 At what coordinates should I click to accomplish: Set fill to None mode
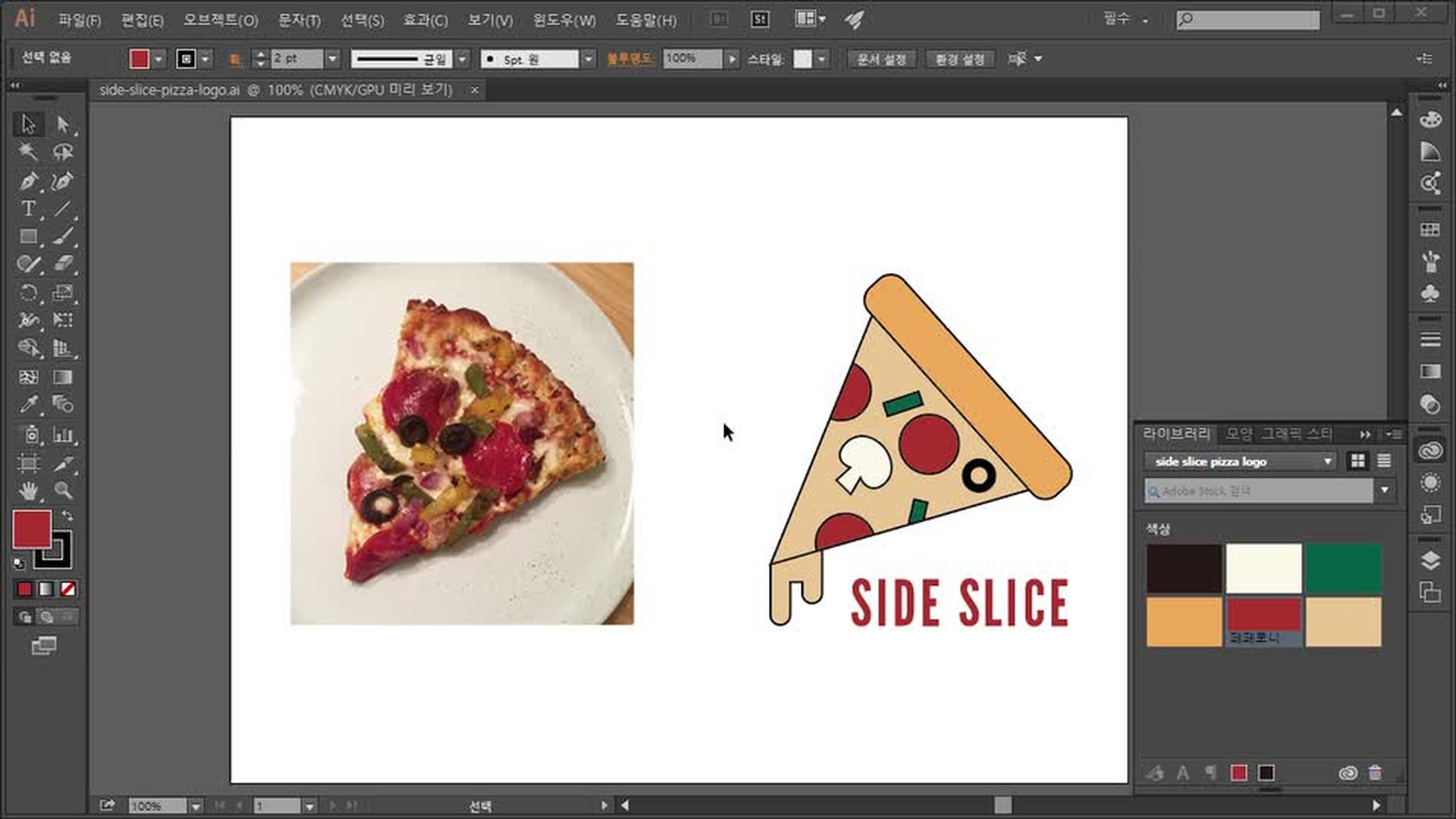(68, 589)
